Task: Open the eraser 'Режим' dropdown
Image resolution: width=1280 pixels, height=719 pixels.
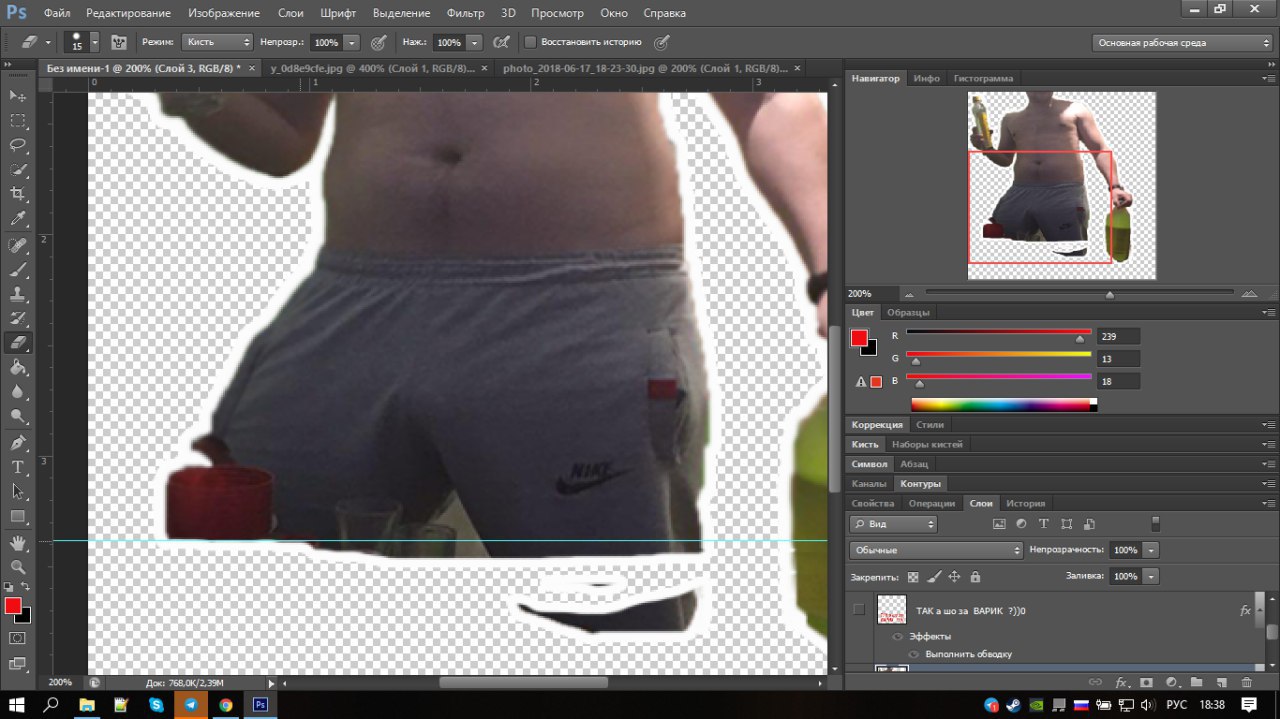Action: pos(217,43)
